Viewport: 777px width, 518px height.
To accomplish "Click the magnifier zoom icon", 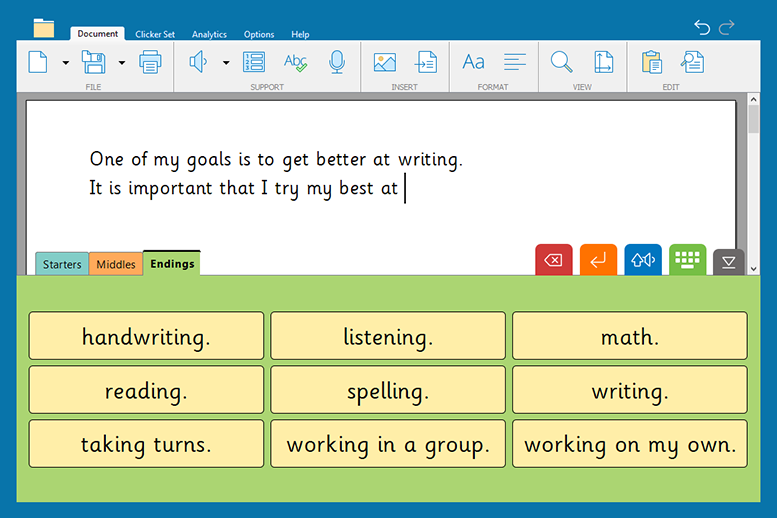I will pyautogui.click(x=562, y=63).
